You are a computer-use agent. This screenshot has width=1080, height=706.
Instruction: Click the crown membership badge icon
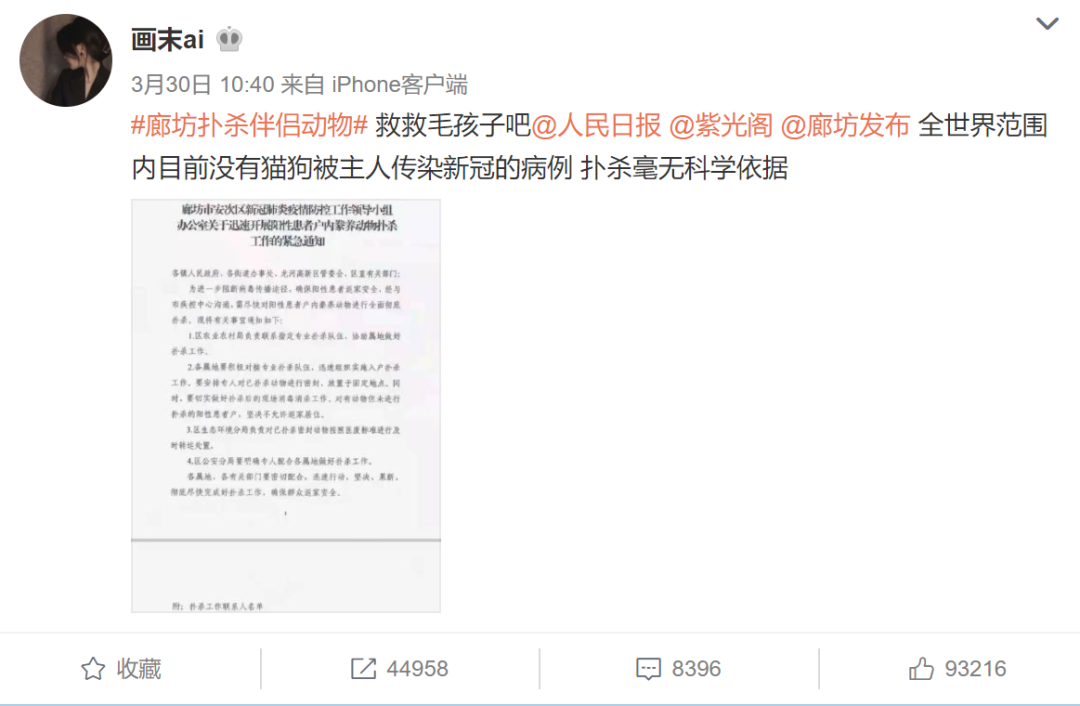[x=229, y=40]
